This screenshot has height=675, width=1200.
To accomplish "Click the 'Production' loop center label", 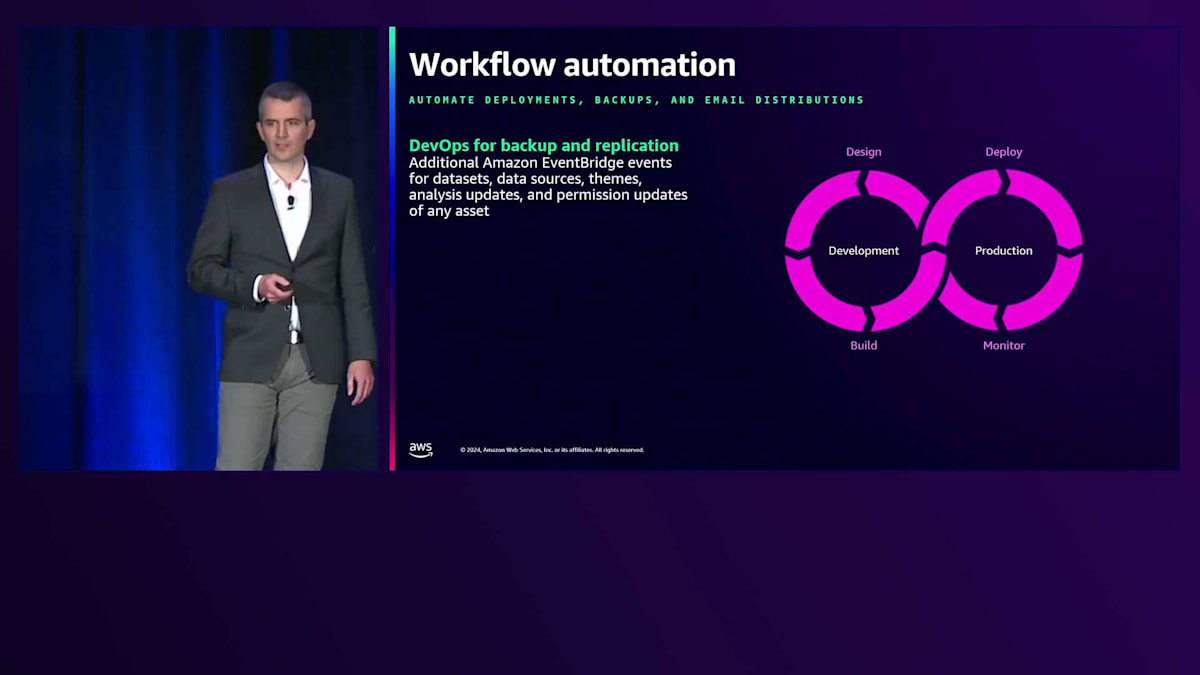I will point(1004,251).
